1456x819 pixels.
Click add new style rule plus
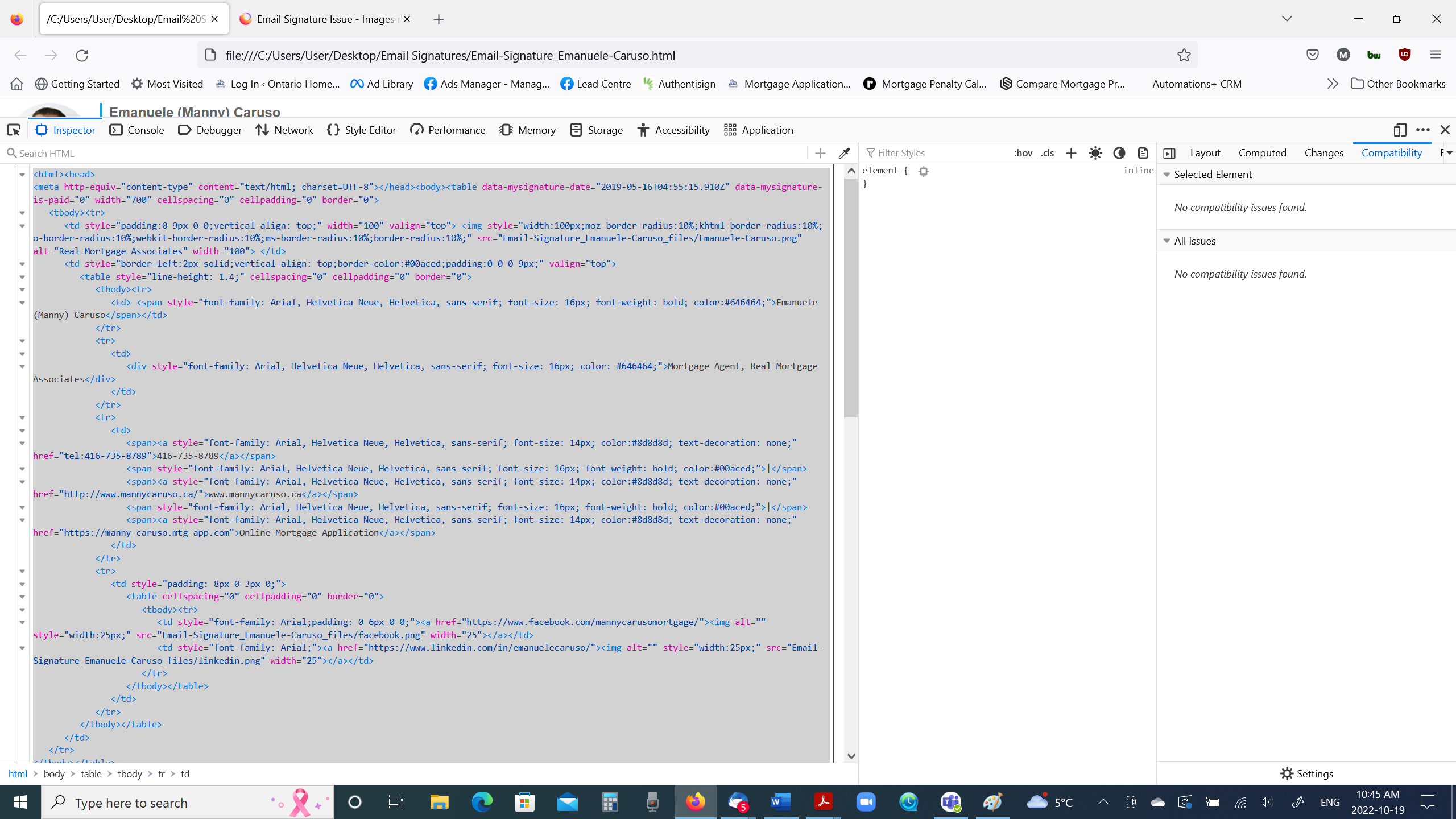point(1071,153)
